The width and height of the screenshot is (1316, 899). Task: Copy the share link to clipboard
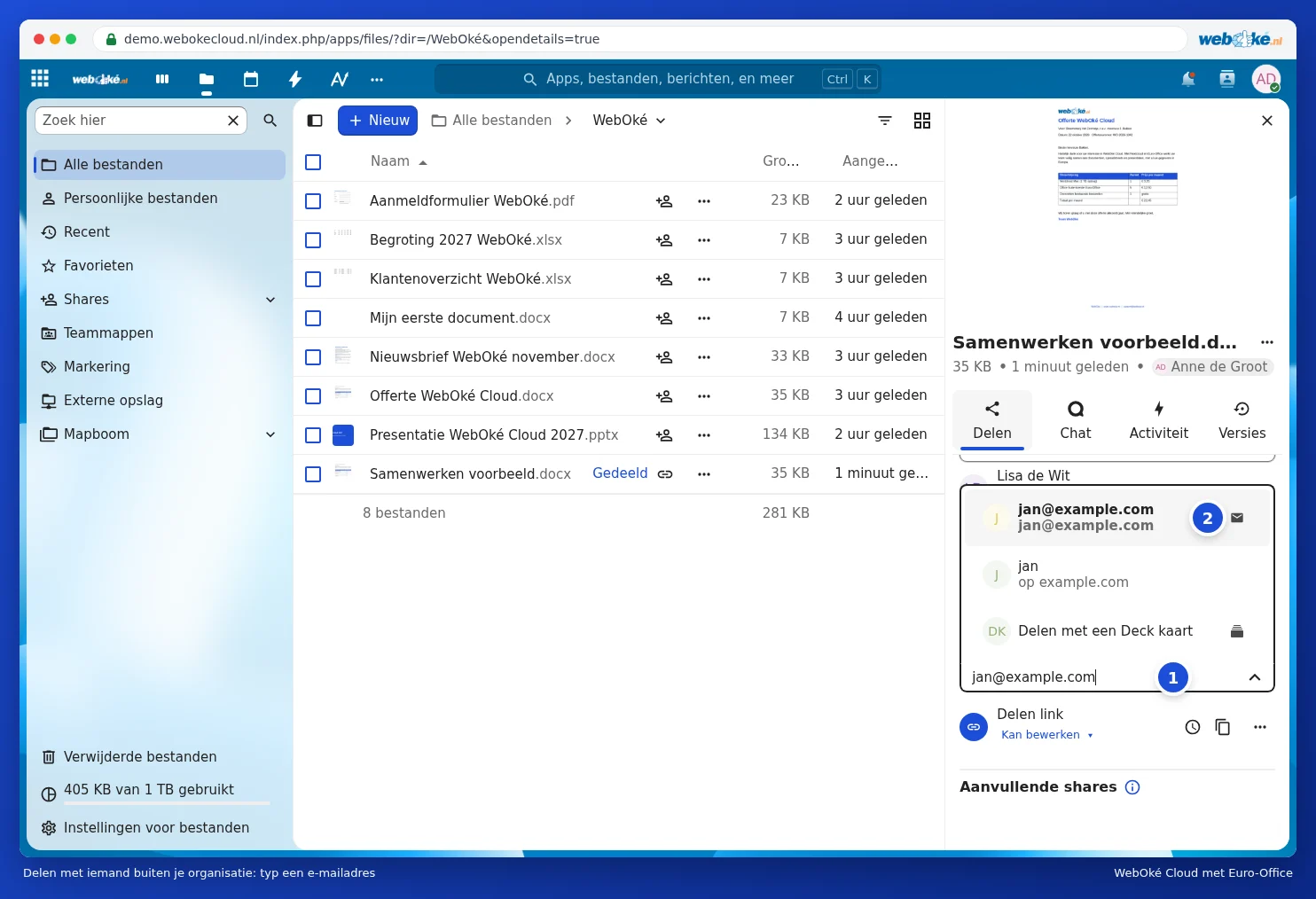(1223, 727)
